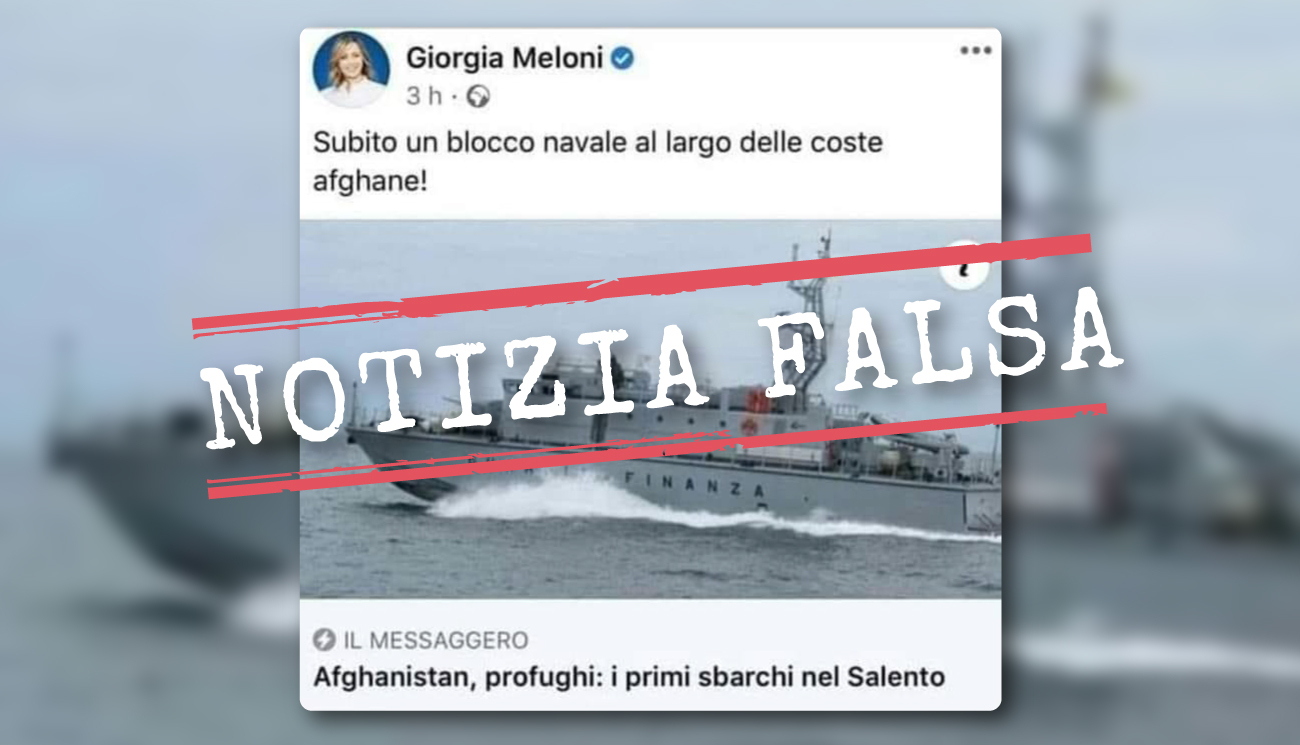Click the info 'i' icon on preview
The height and width of the screenshot is (745, 1300).
(x=965, y=264)
